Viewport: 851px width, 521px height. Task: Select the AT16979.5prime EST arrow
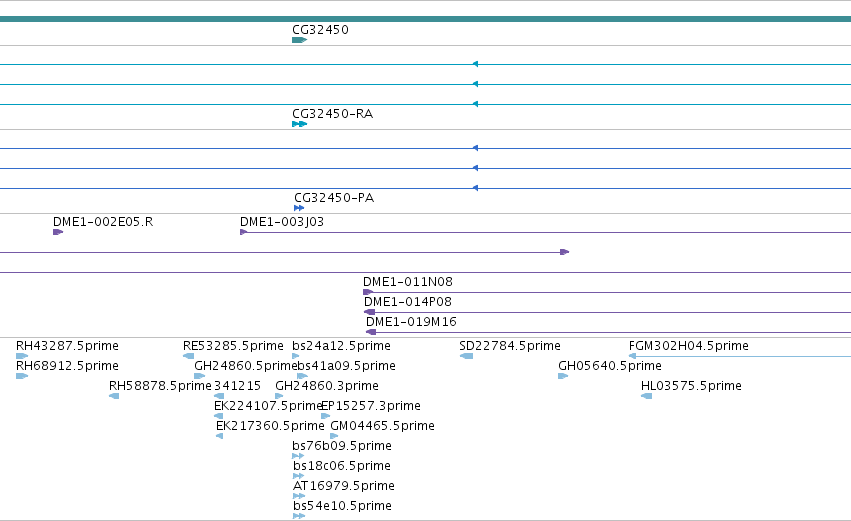pyautogui.click(x=299, y=497)
